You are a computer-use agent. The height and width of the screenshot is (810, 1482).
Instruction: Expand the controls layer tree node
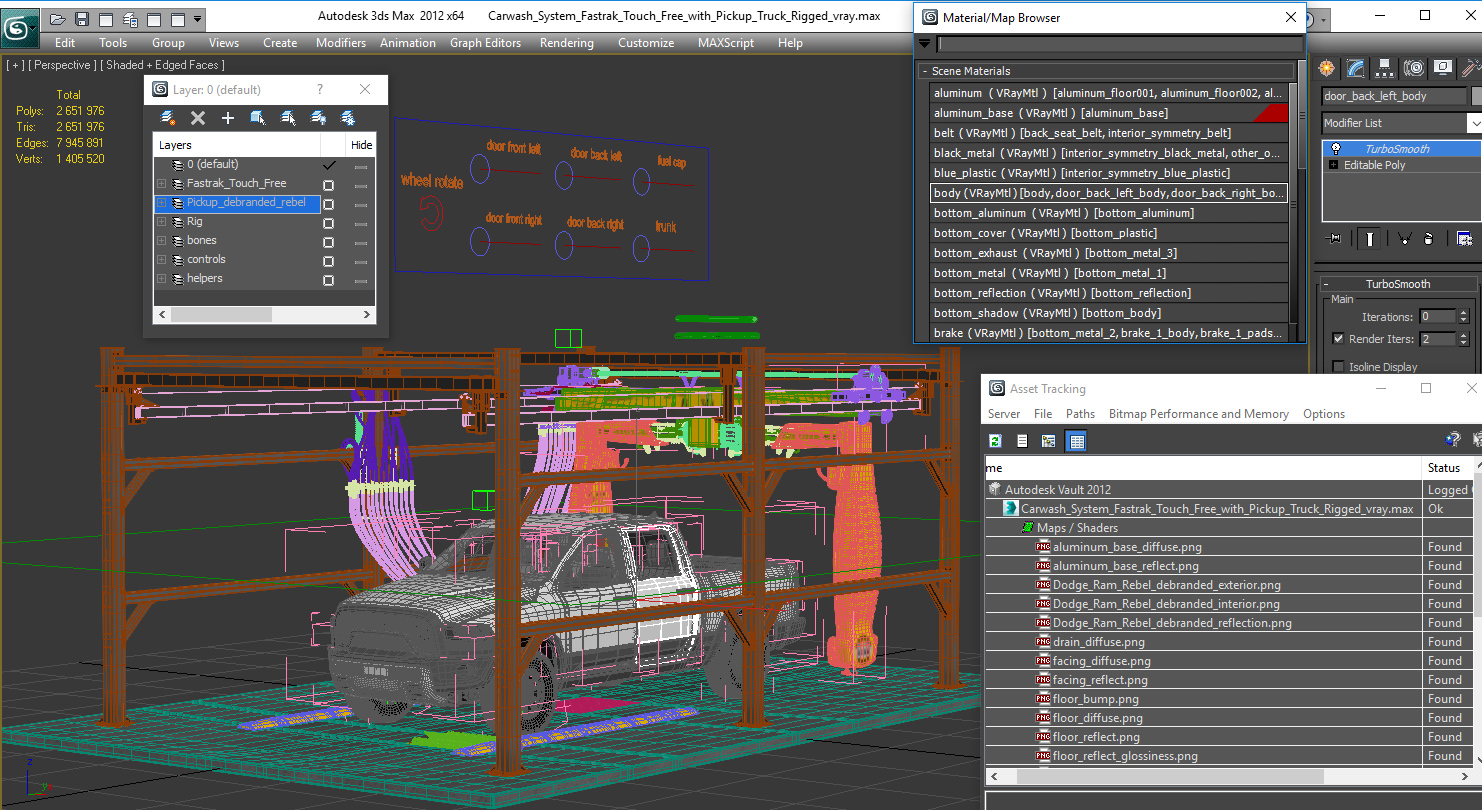(x=161, y=260)
